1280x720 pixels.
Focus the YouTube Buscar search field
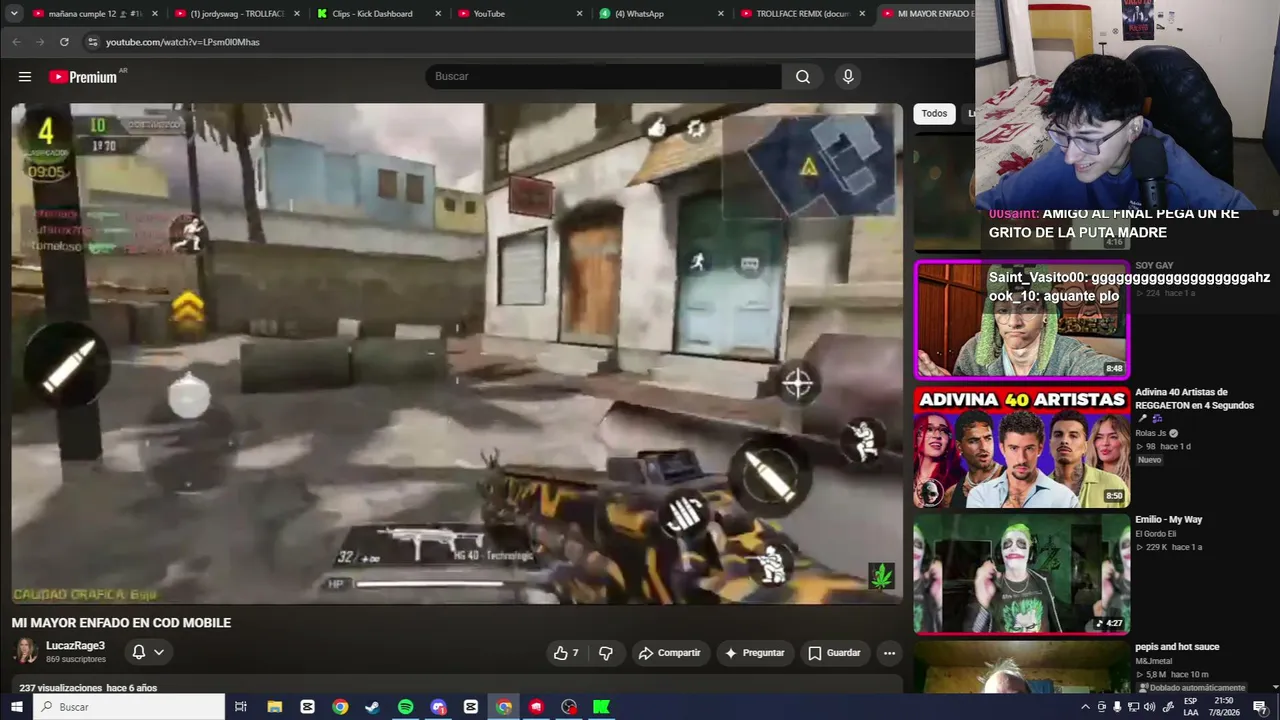click(x=604, y=77)
